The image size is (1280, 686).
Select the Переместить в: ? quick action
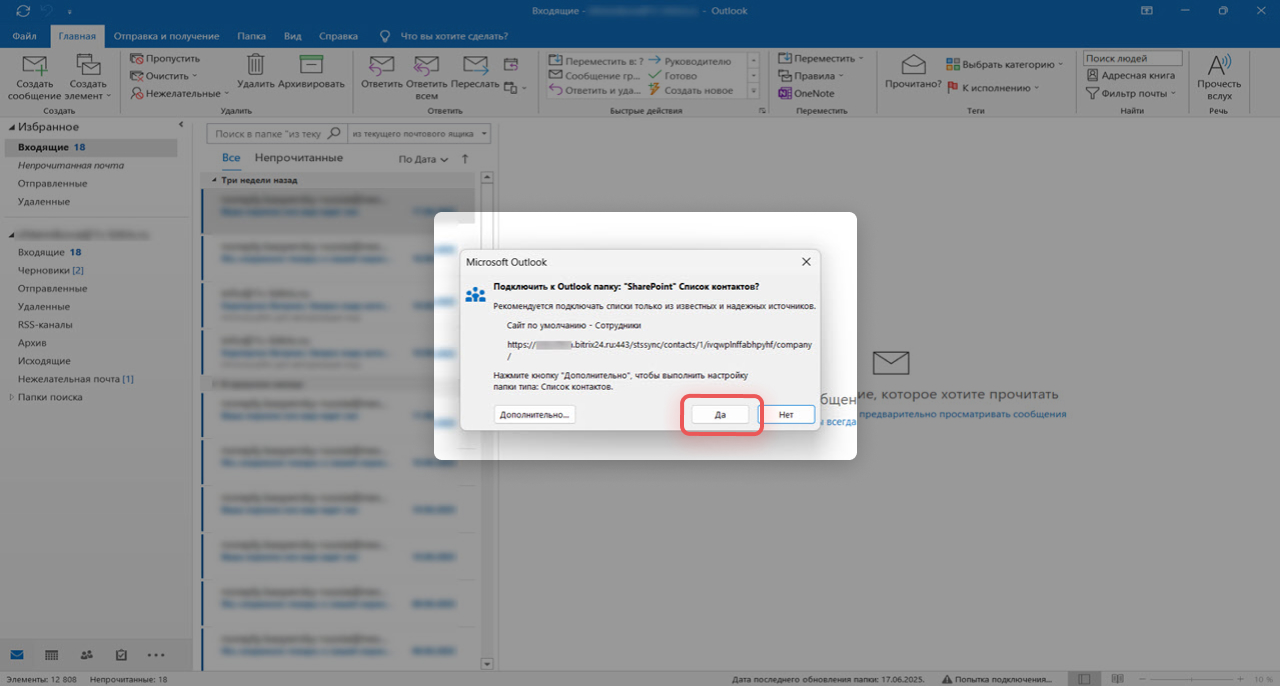click(x=596, y=61)
